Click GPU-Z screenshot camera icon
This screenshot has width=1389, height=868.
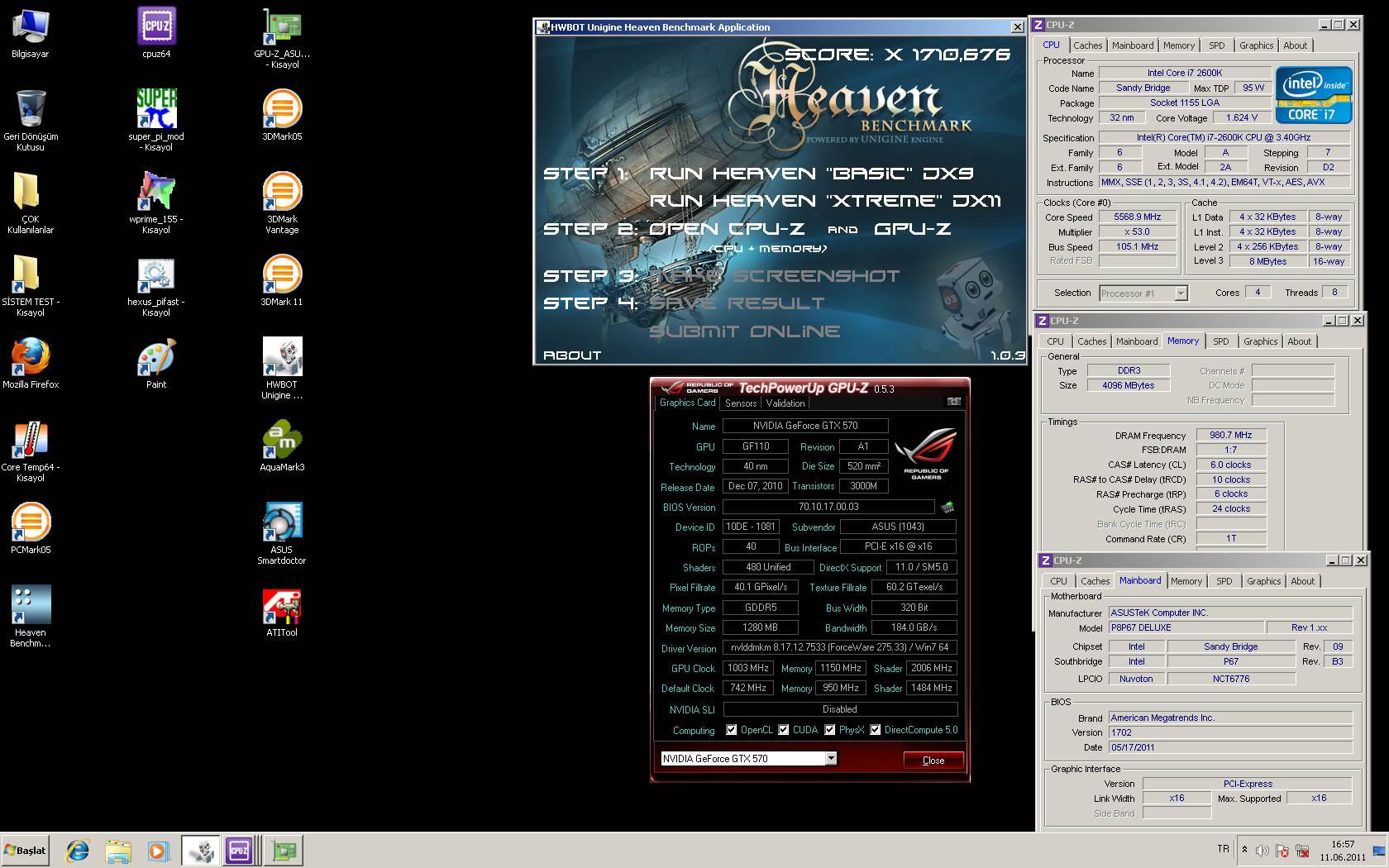pos(953,402)
